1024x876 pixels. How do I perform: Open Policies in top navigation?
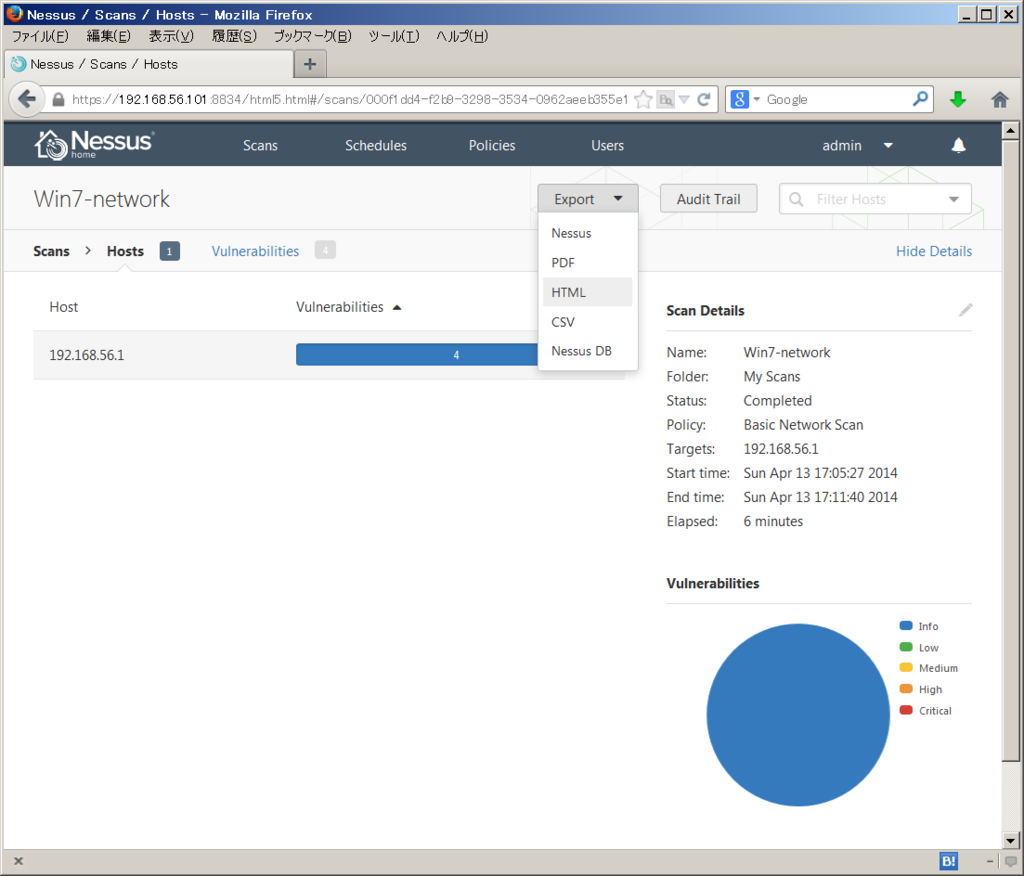(x=492, y=145)
